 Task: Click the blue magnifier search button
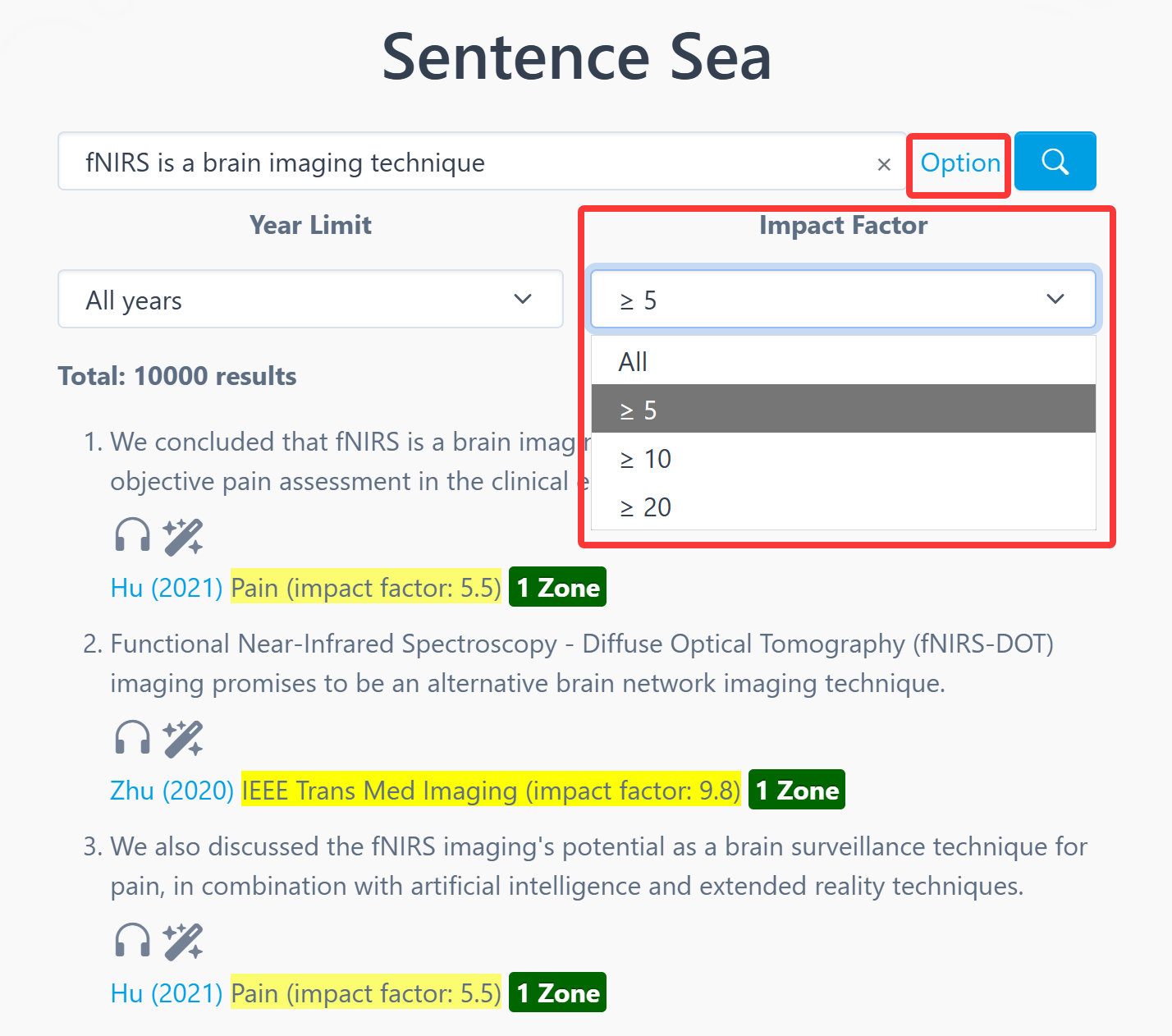[x=1055, y=162]
